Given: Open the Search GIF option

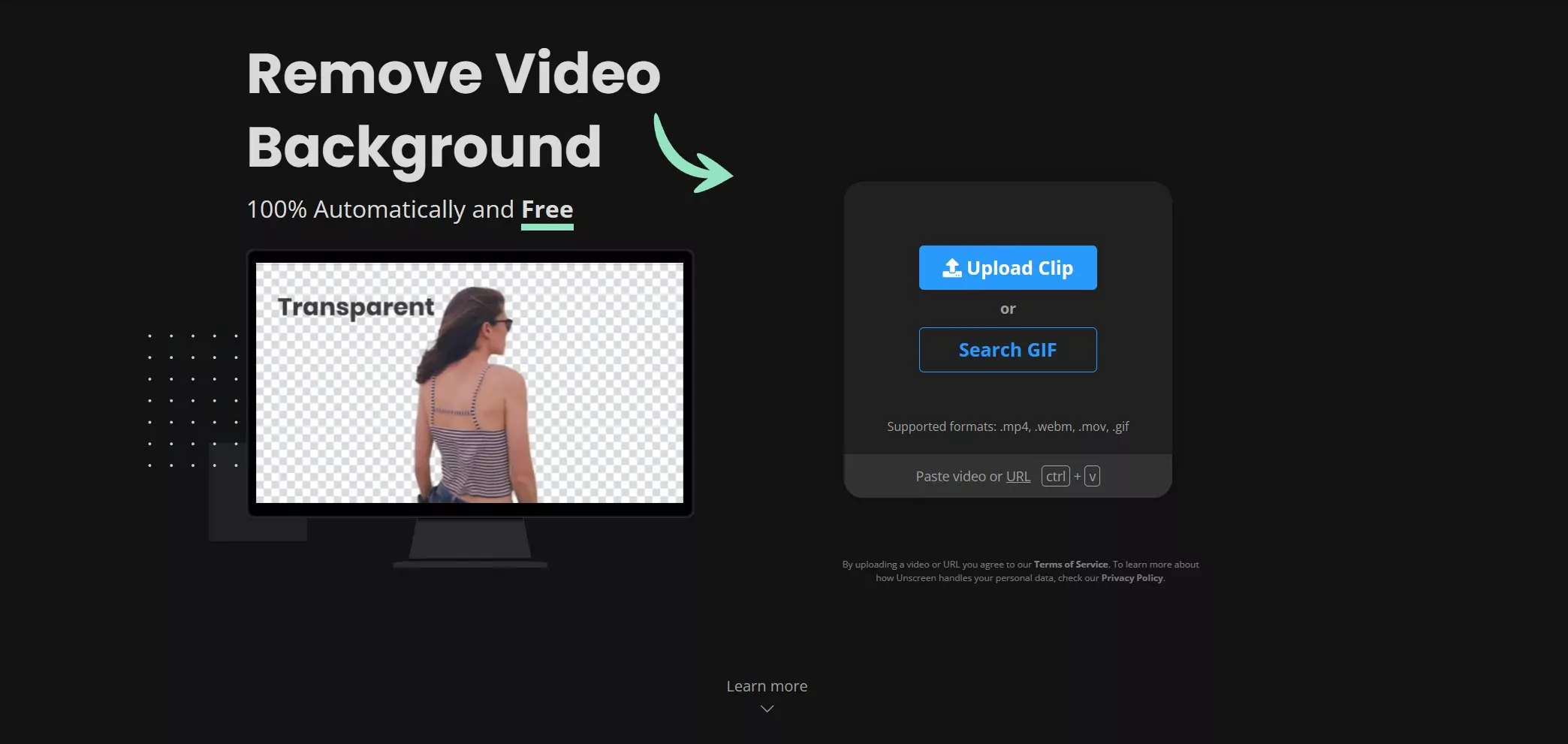Looking at the screenshot, I should 1008,350.
